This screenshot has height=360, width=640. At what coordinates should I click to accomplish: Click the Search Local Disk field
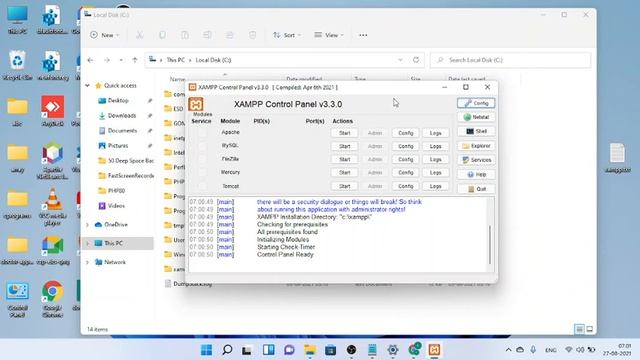pos(511,60)
